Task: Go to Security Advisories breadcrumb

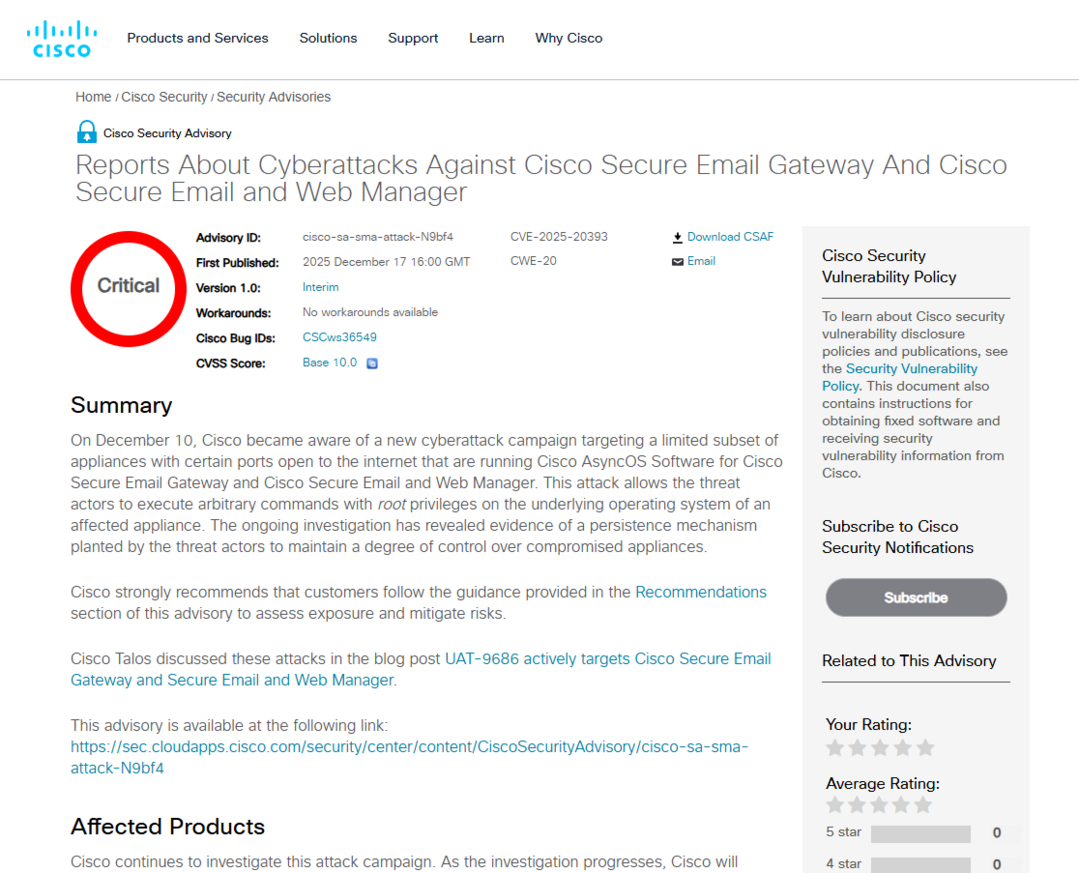Action: [273, 97]
